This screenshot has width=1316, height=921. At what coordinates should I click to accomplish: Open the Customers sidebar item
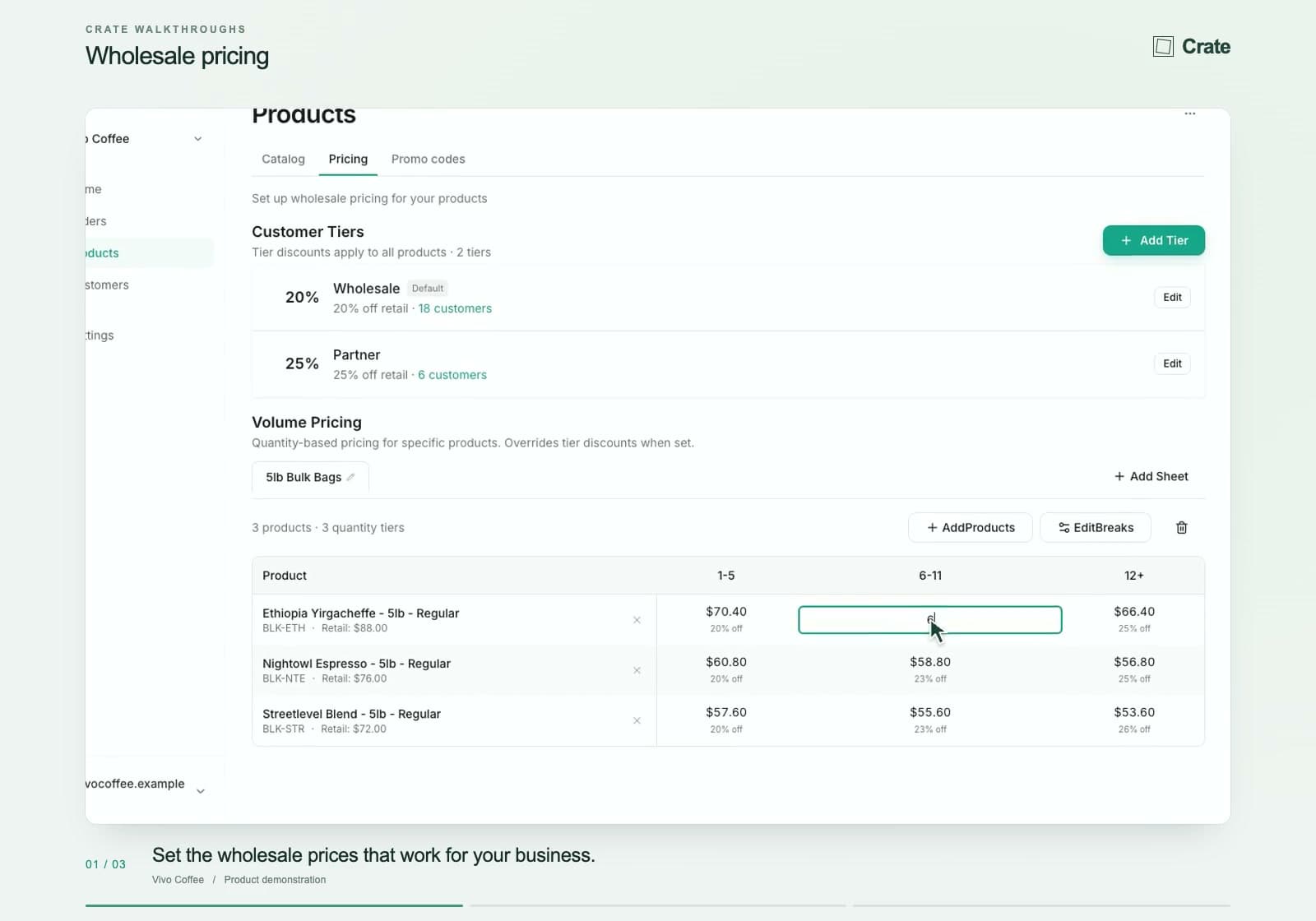(148, 285)
